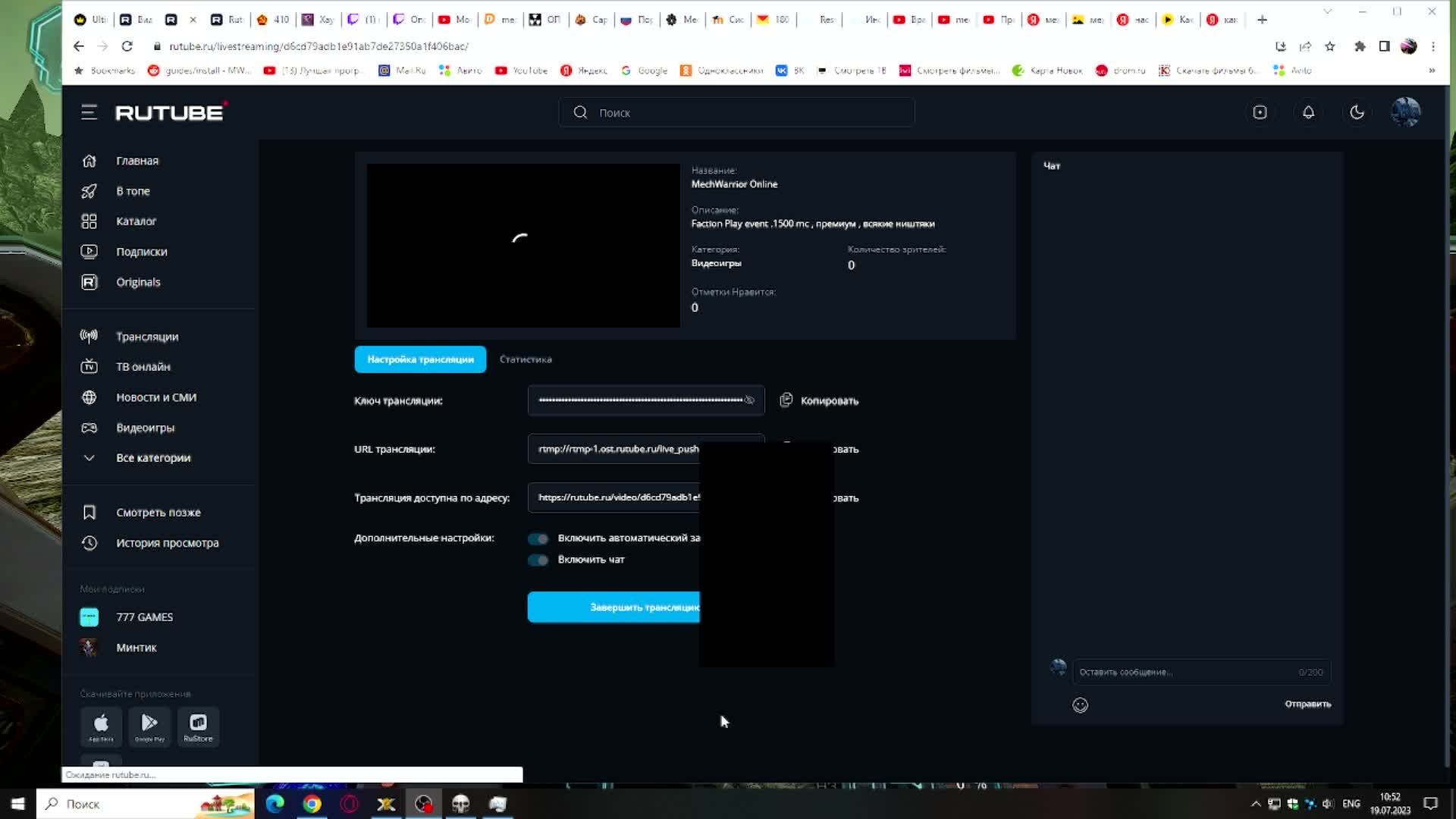1456x819 pixels.
Task: Open the hamburger menu next to the Rutube logo
Action: (x=89, y=112)
